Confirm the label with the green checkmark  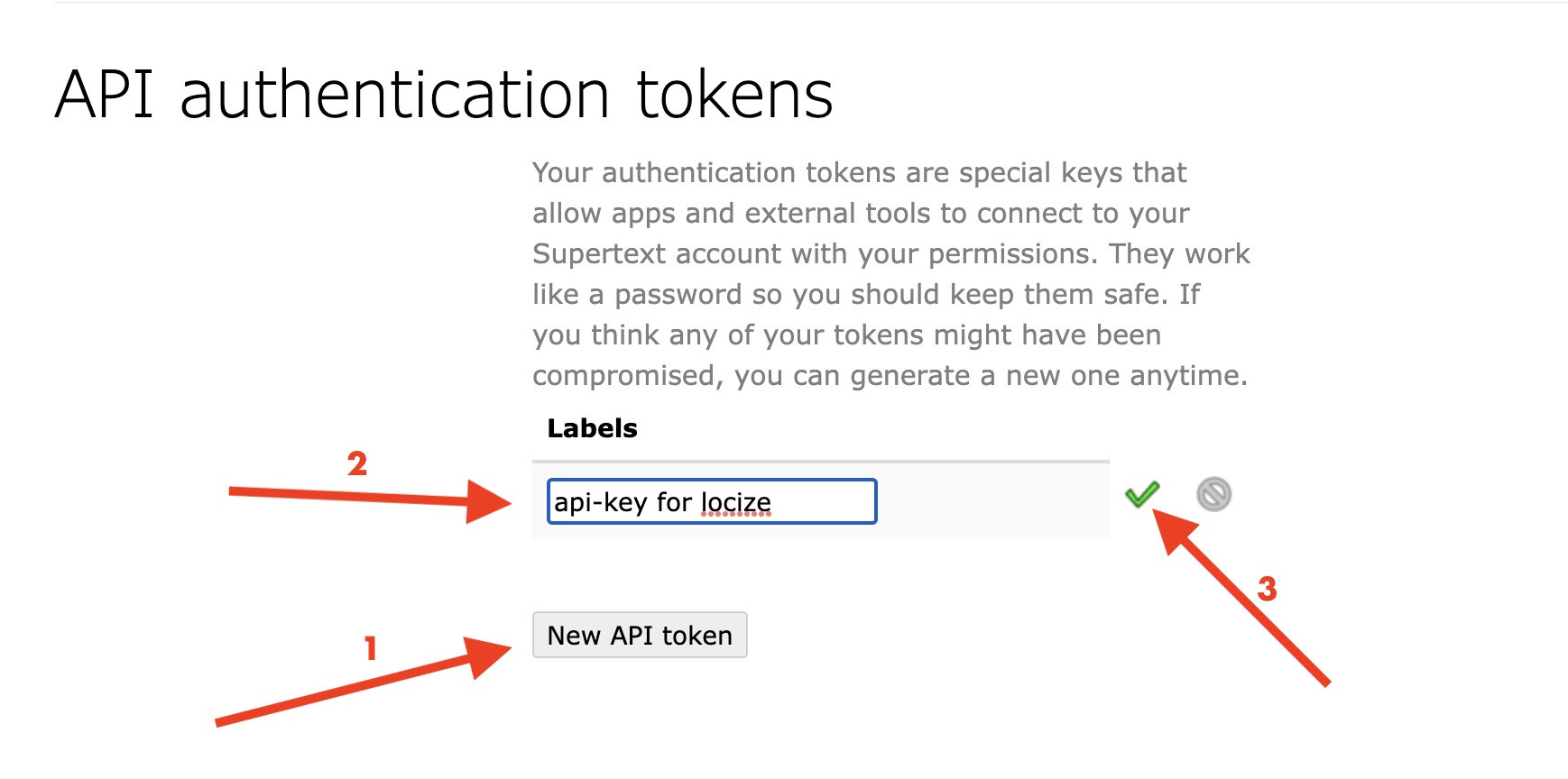click(1141, 494)
